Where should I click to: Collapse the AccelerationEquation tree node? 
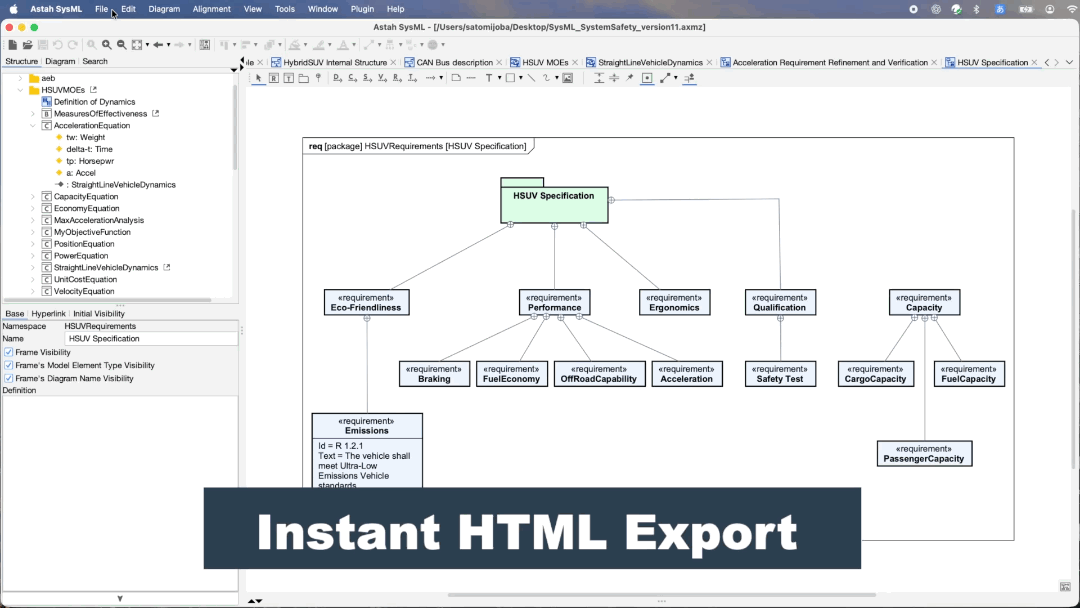30,125
